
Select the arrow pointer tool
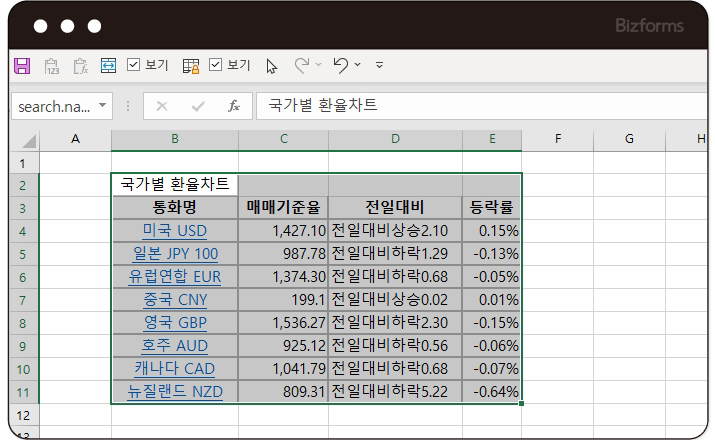tap(271, 66)
